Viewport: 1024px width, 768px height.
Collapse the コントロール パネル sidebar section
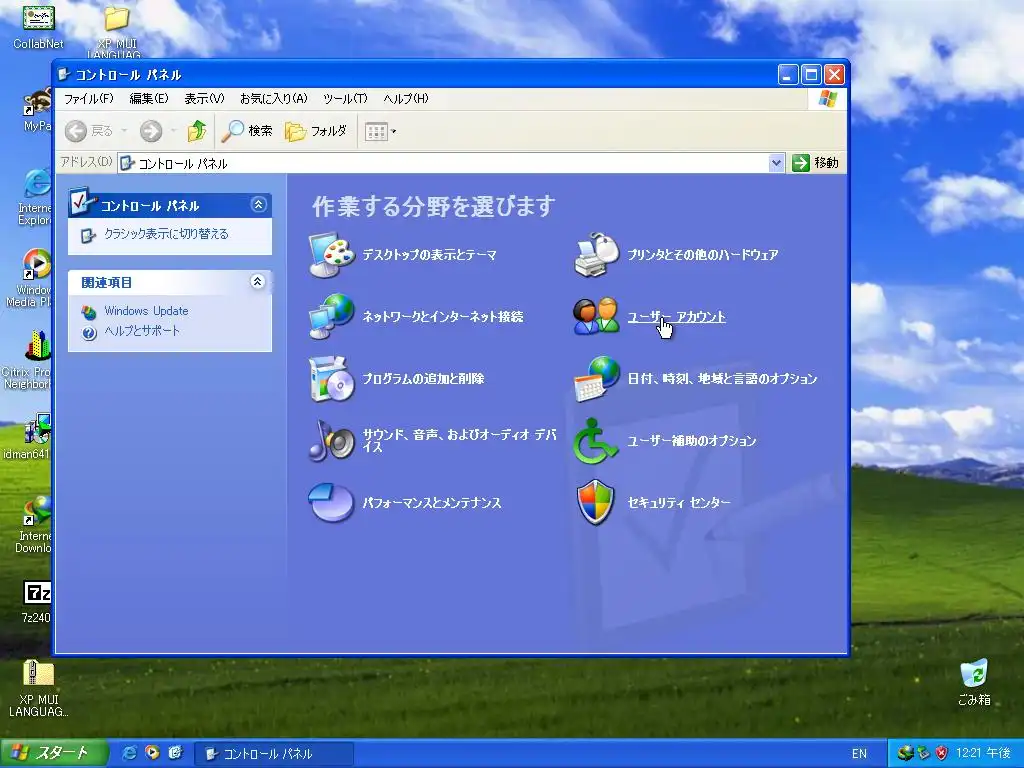pyautogui.click(x=259, y=205)
